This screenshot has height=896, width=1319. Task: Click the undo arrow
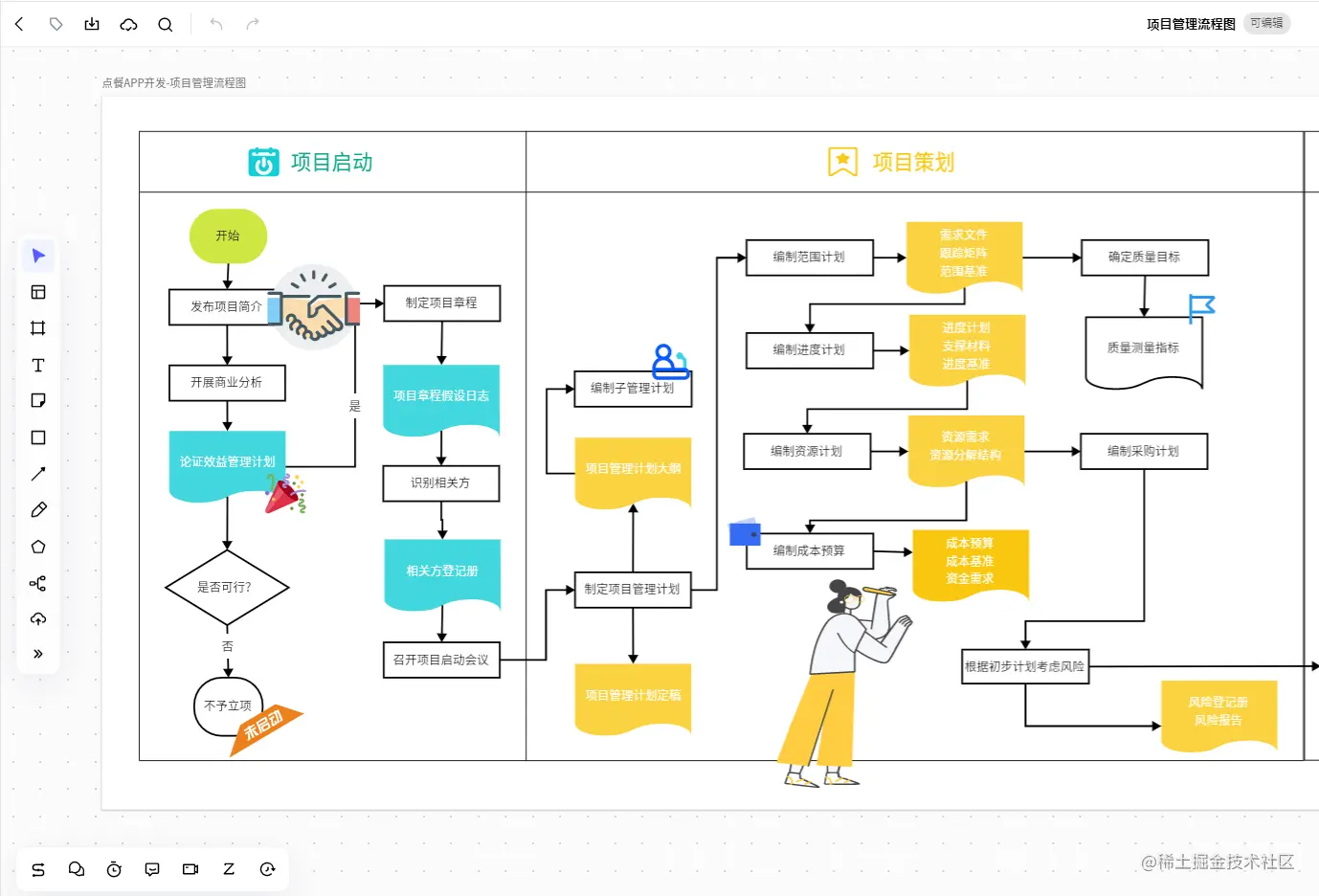point(216,24)
